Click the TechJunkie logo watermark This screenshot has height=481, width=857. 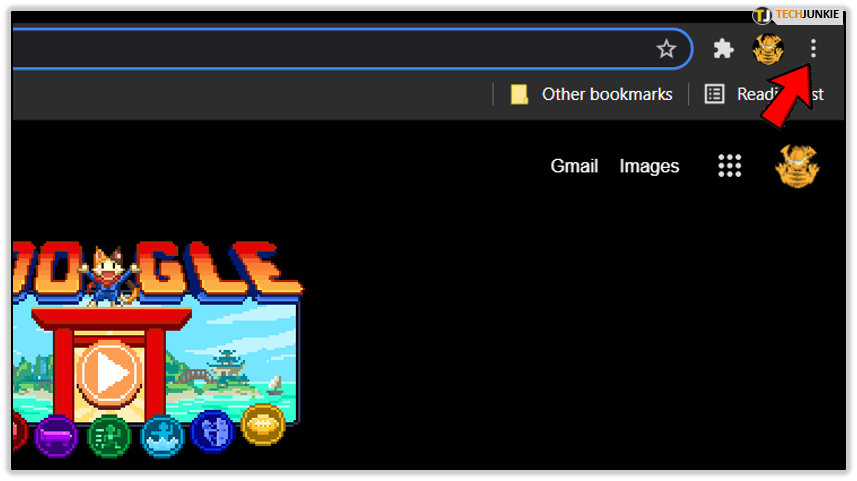click(x=796, y=15)
